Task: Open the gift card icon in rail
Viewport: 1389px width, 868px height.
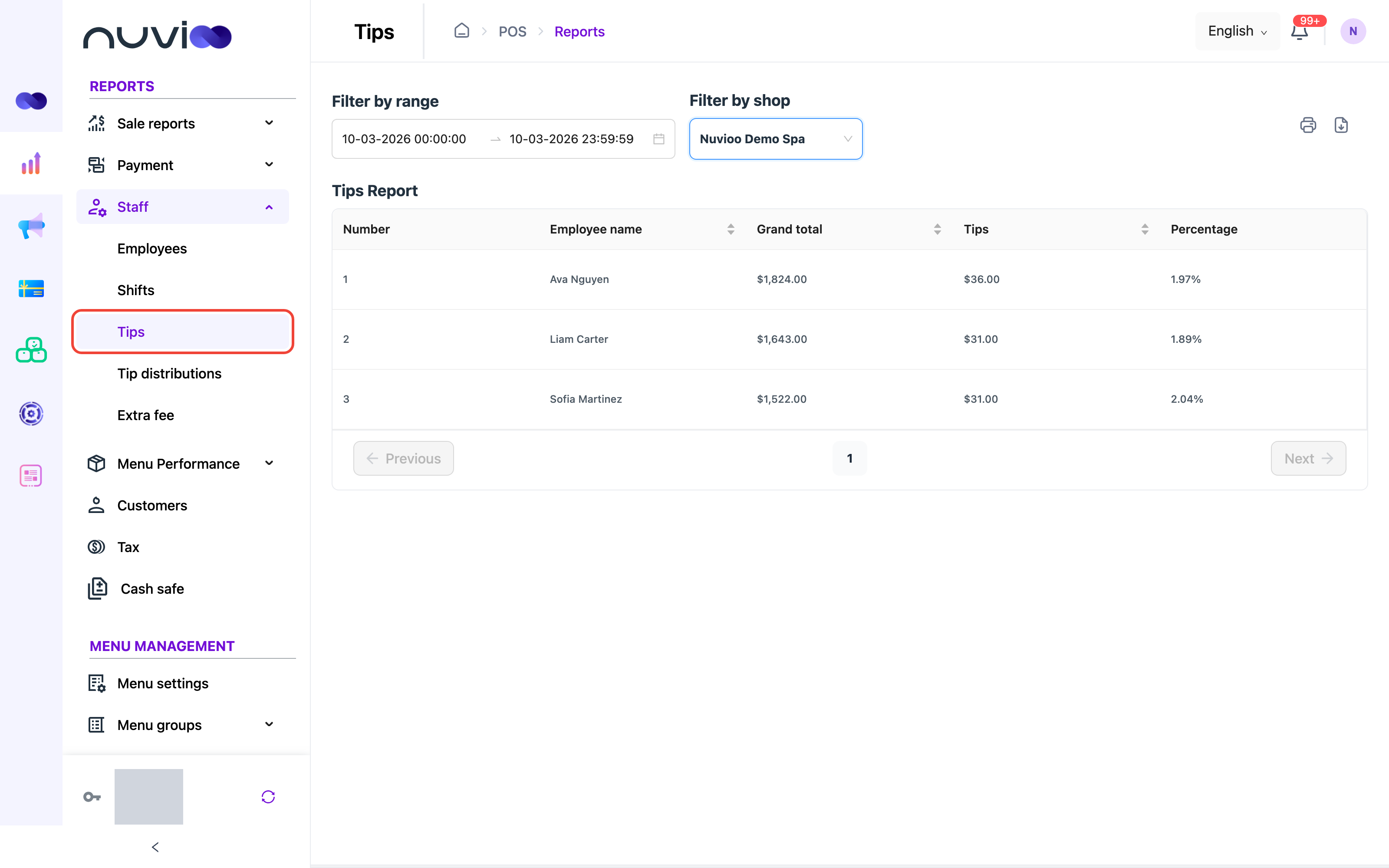Action: coord(31,289)
